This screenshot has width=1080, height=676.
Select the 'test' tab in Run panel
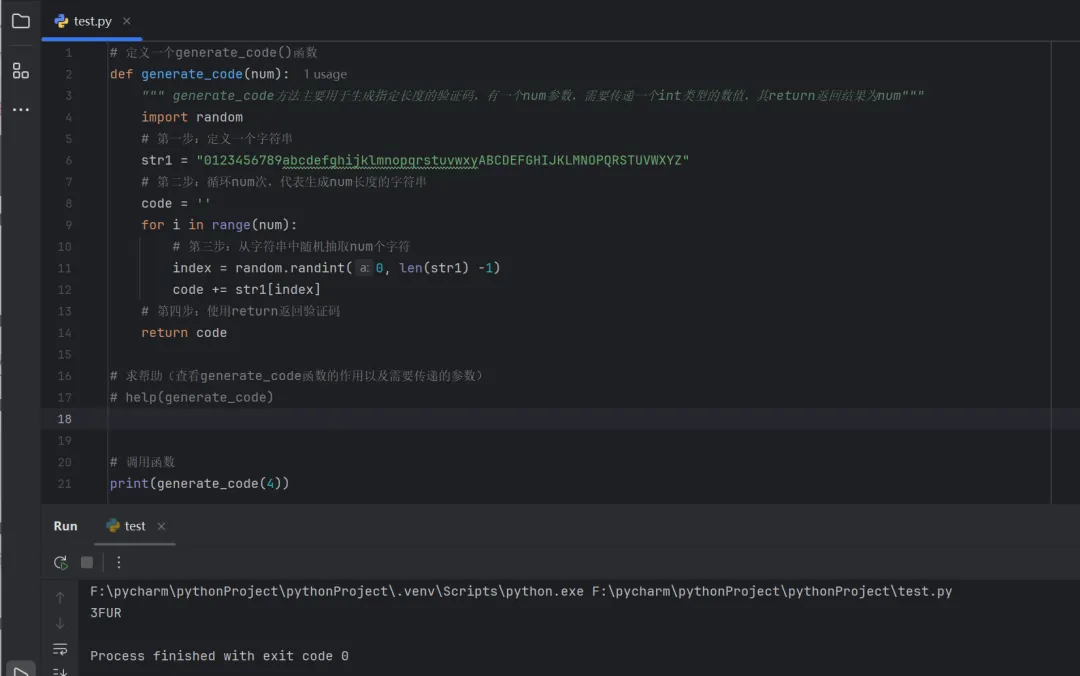(x=135, y=526)
